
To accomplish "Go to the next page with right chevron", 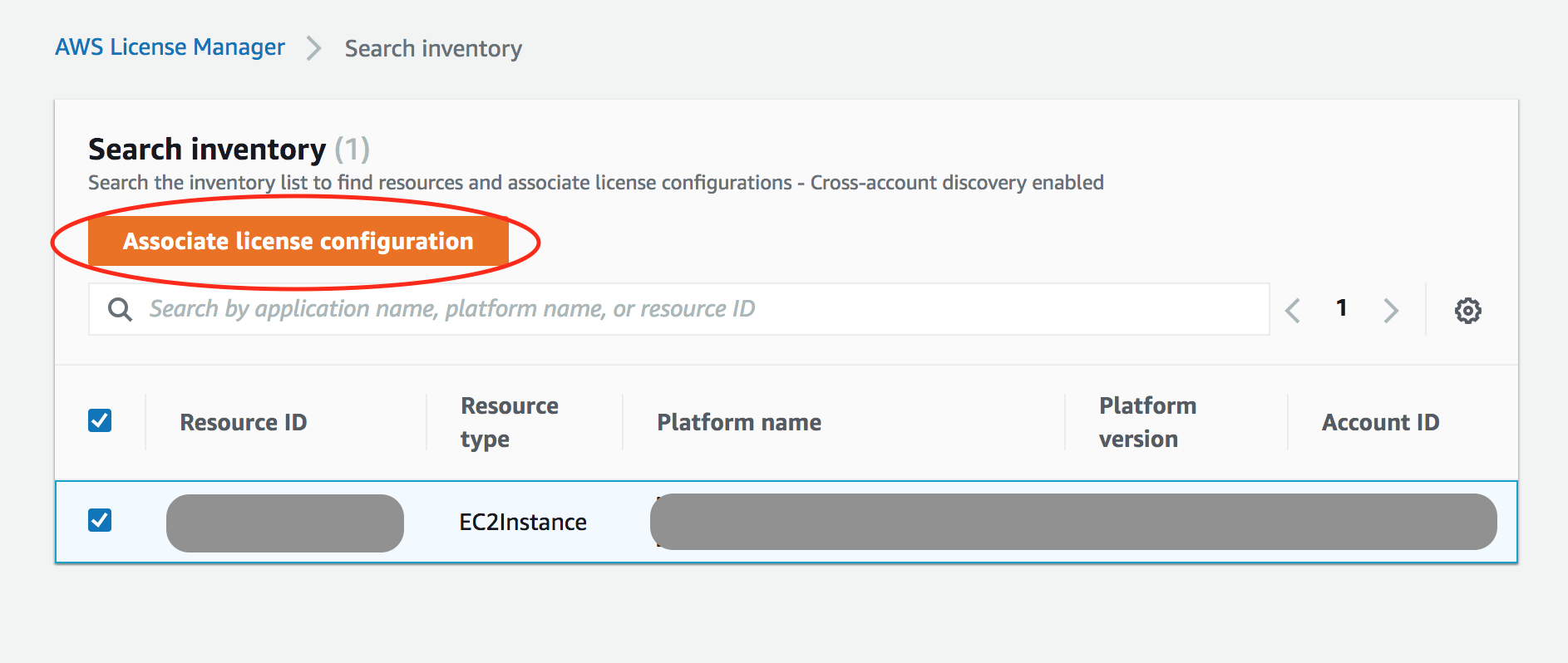I will tap(1390, 311).
